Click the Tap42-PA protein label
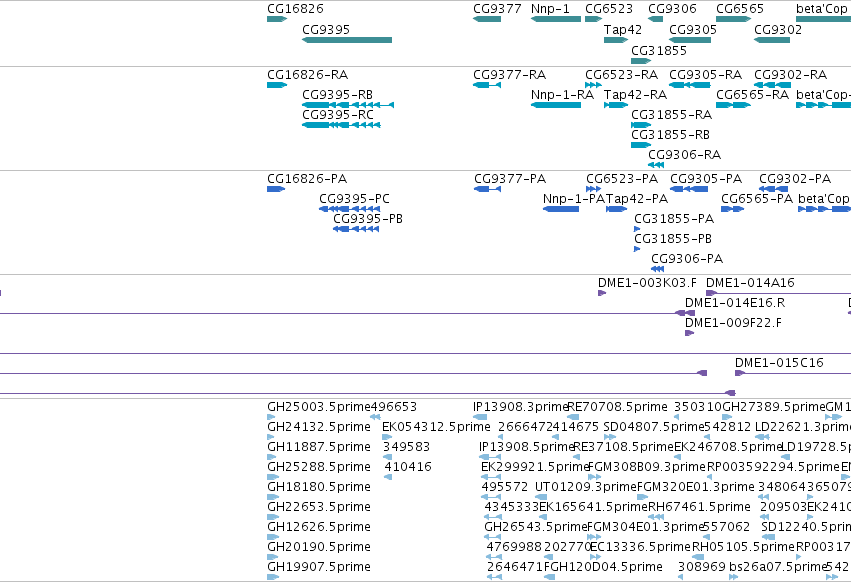 pyautogui.click(x=637, y=199)
